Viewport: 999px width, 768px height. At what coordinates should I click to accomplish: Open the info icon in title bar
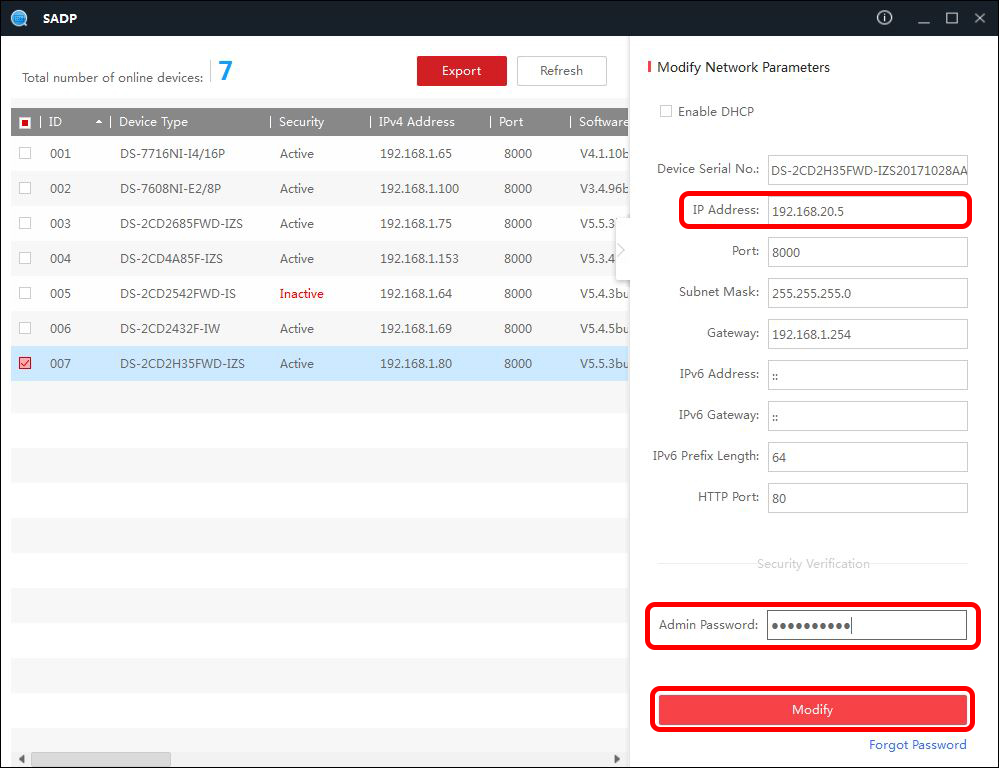click(884, 18)
